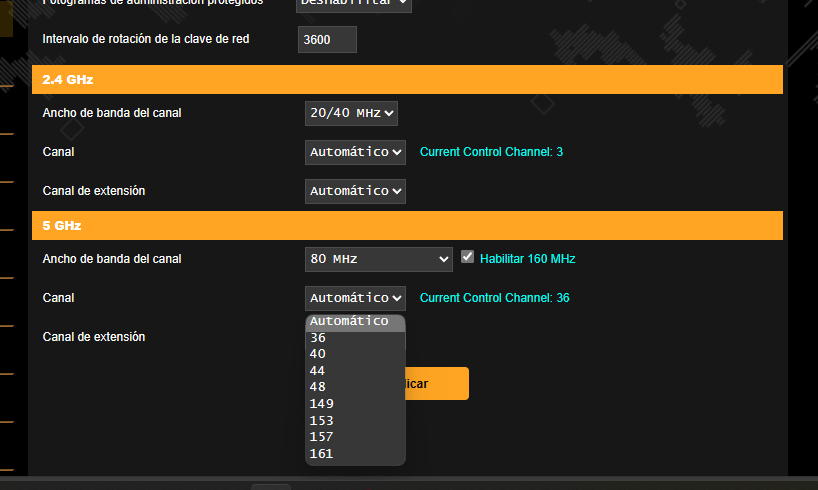
Task: Click the orange Aplicar button
Action: (437, 384)
